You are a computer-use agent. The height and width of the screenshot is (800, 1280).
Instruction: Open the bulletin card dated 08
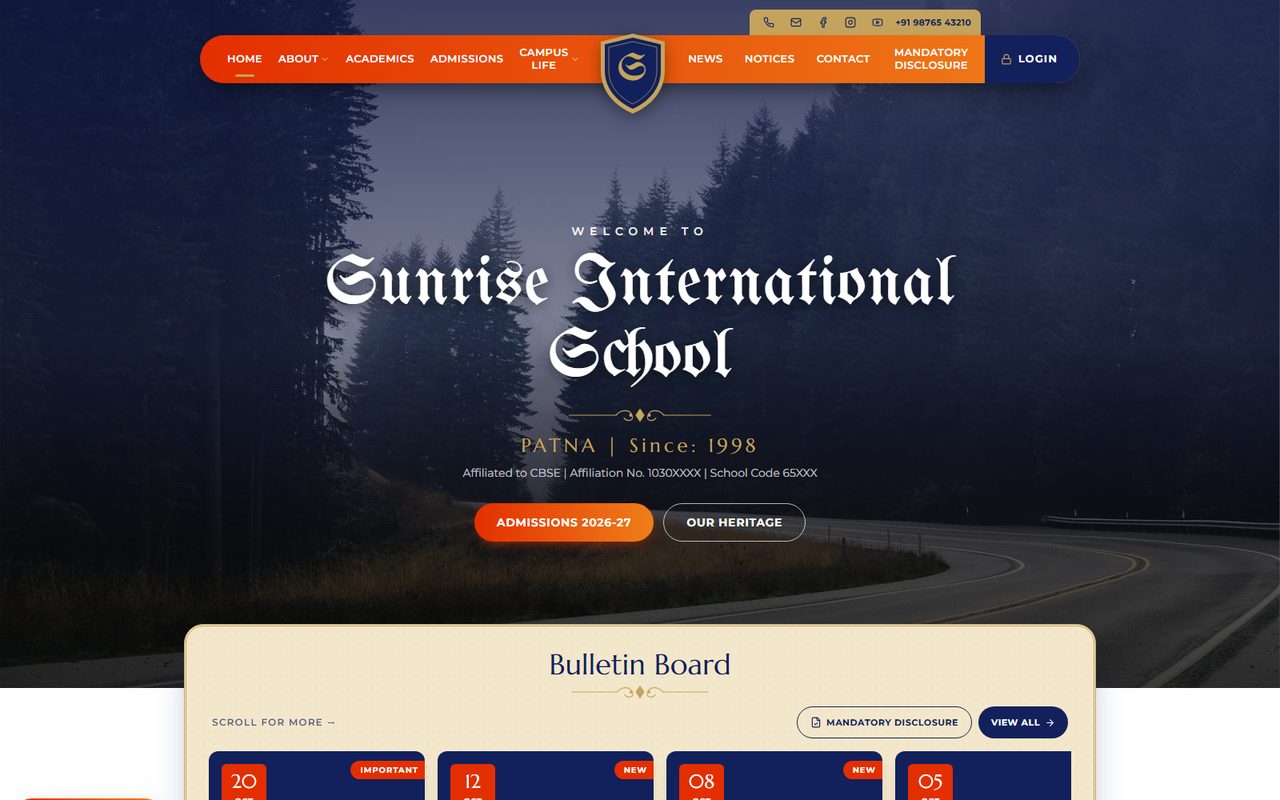click(775, 776)
